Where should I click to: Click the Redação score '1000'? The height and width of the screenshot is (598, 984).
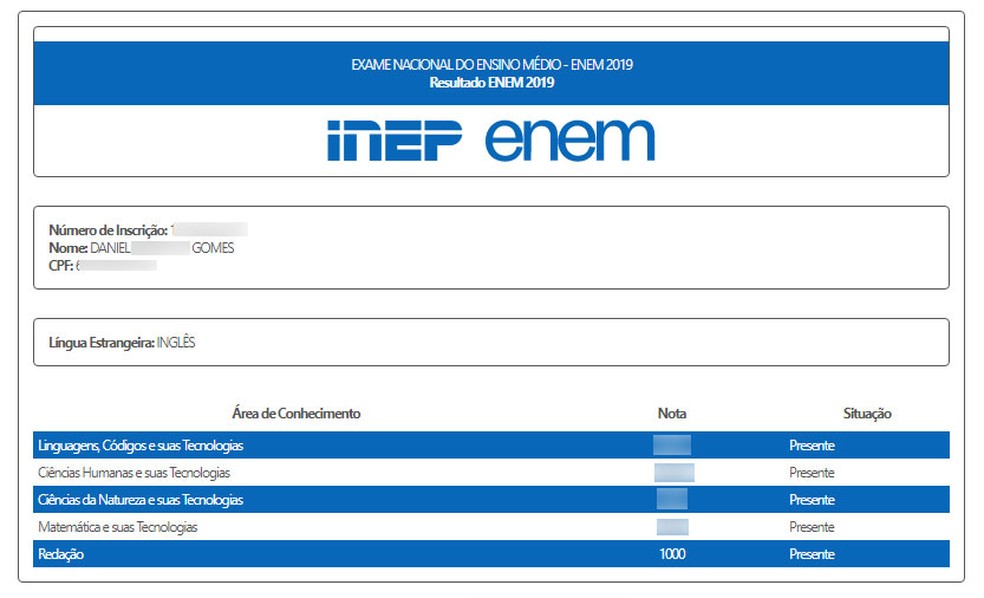[x=672, y=554]
